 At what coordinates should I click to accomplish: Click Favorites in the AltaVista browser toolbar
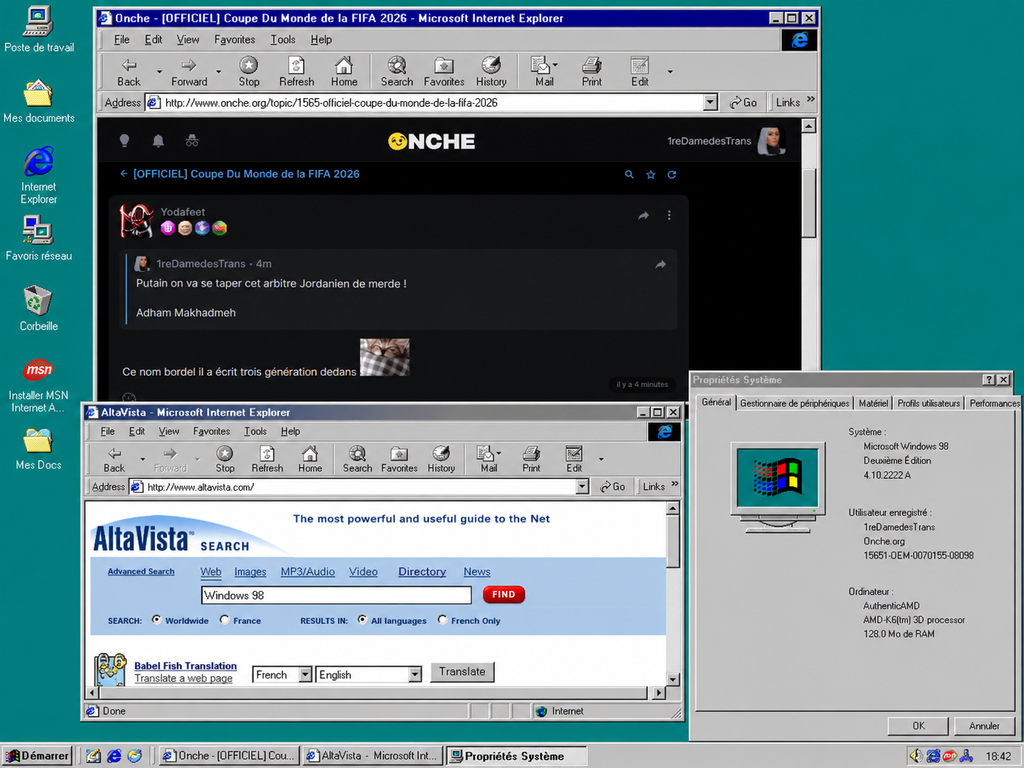pos(399,459)
